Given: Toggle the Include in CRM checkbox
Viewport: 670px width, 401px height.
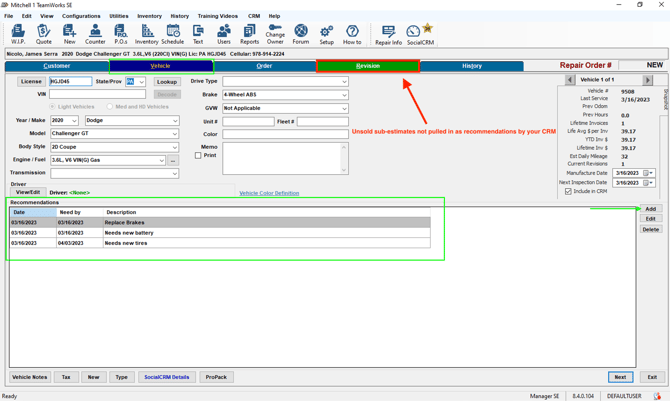Looking at the screenshot, I should pos(568,192).
